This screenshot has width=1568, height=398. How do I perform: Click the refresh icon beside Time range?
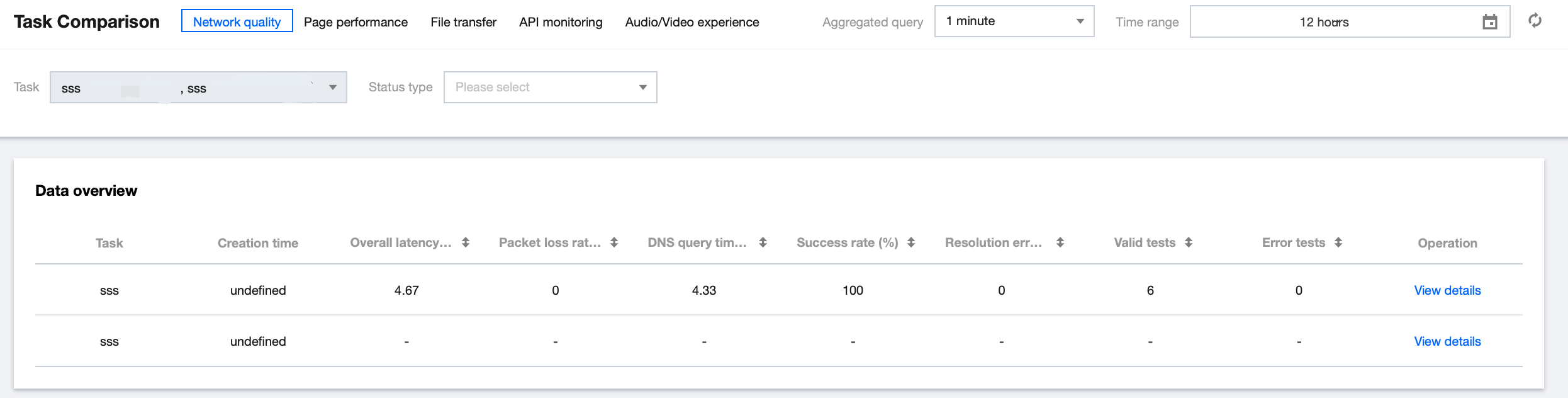coord(1535,21)
